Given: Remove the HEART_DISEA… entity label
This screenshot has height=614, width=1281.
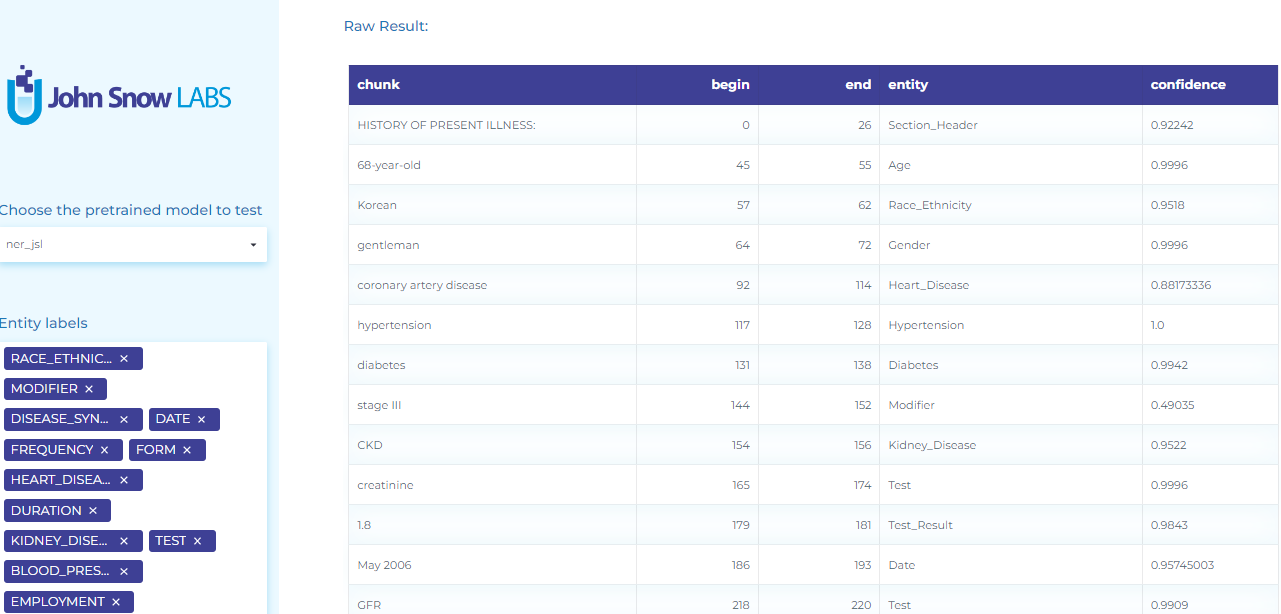Looking at the screenshot, I should click(x=124, y=480).
